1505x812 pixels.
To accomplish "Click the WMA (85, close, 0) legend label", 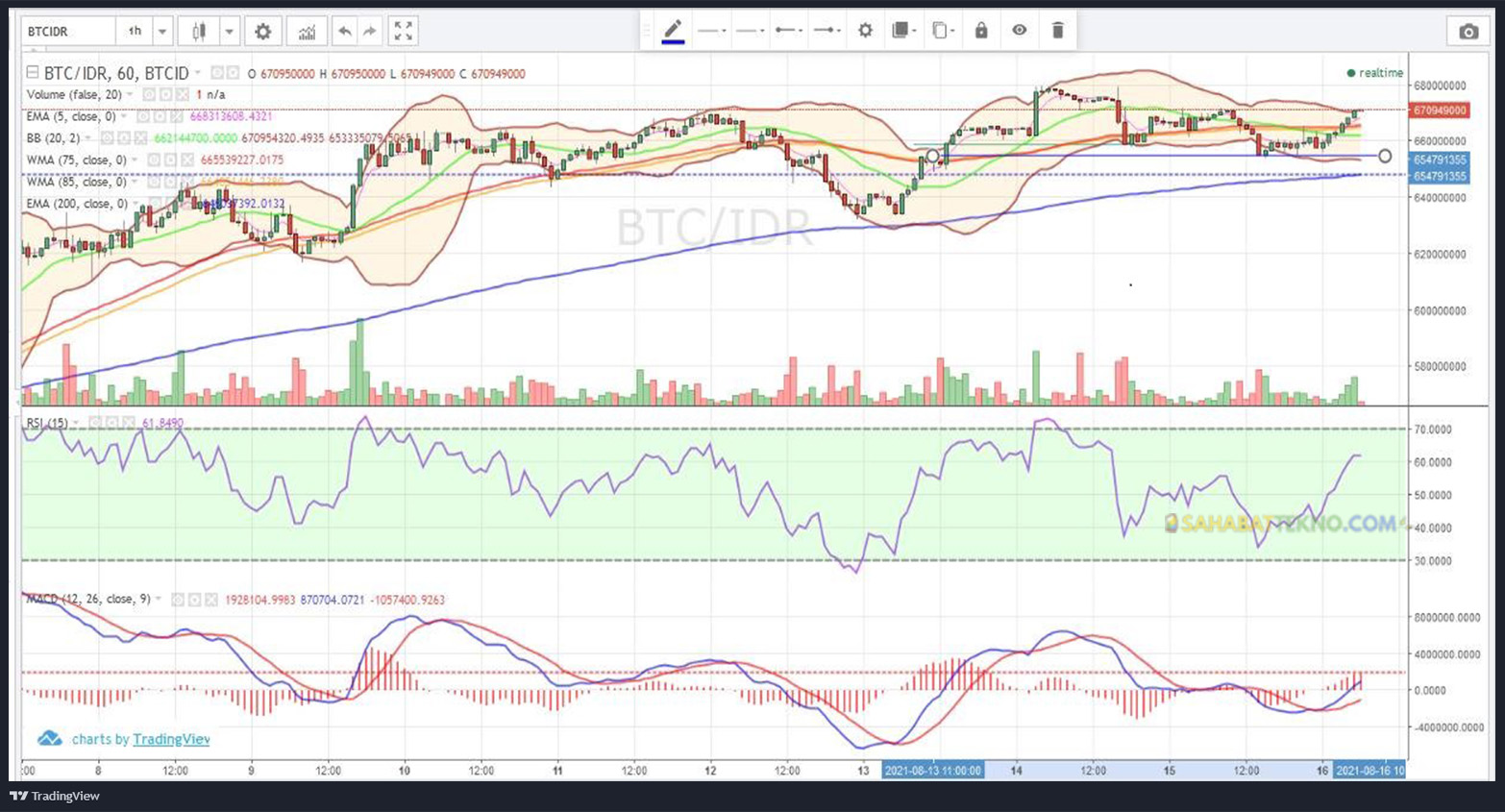I will (x=77, y=182).
